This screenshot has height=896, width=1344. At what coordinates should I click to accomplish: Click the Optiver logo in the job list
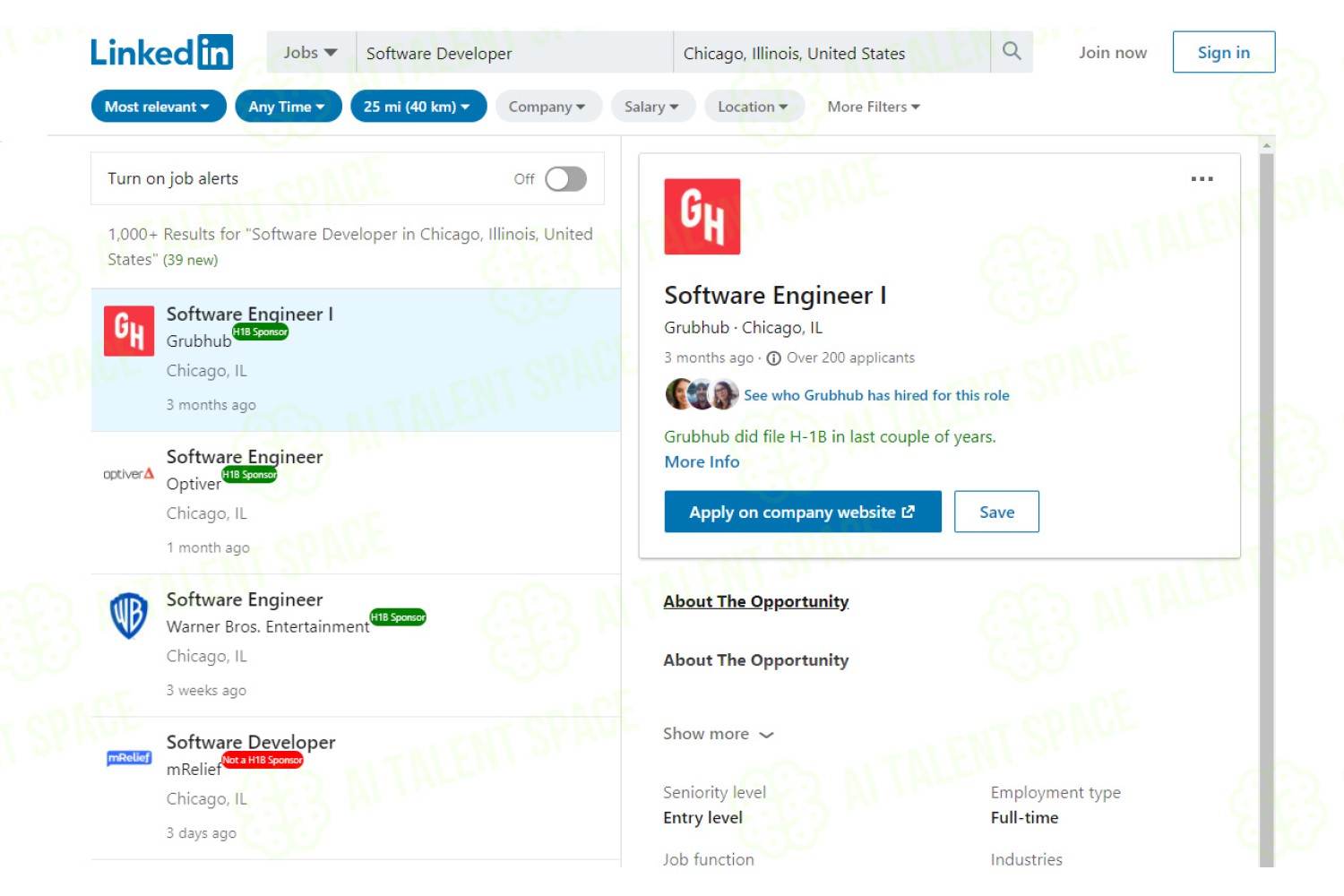coord(129,474)
